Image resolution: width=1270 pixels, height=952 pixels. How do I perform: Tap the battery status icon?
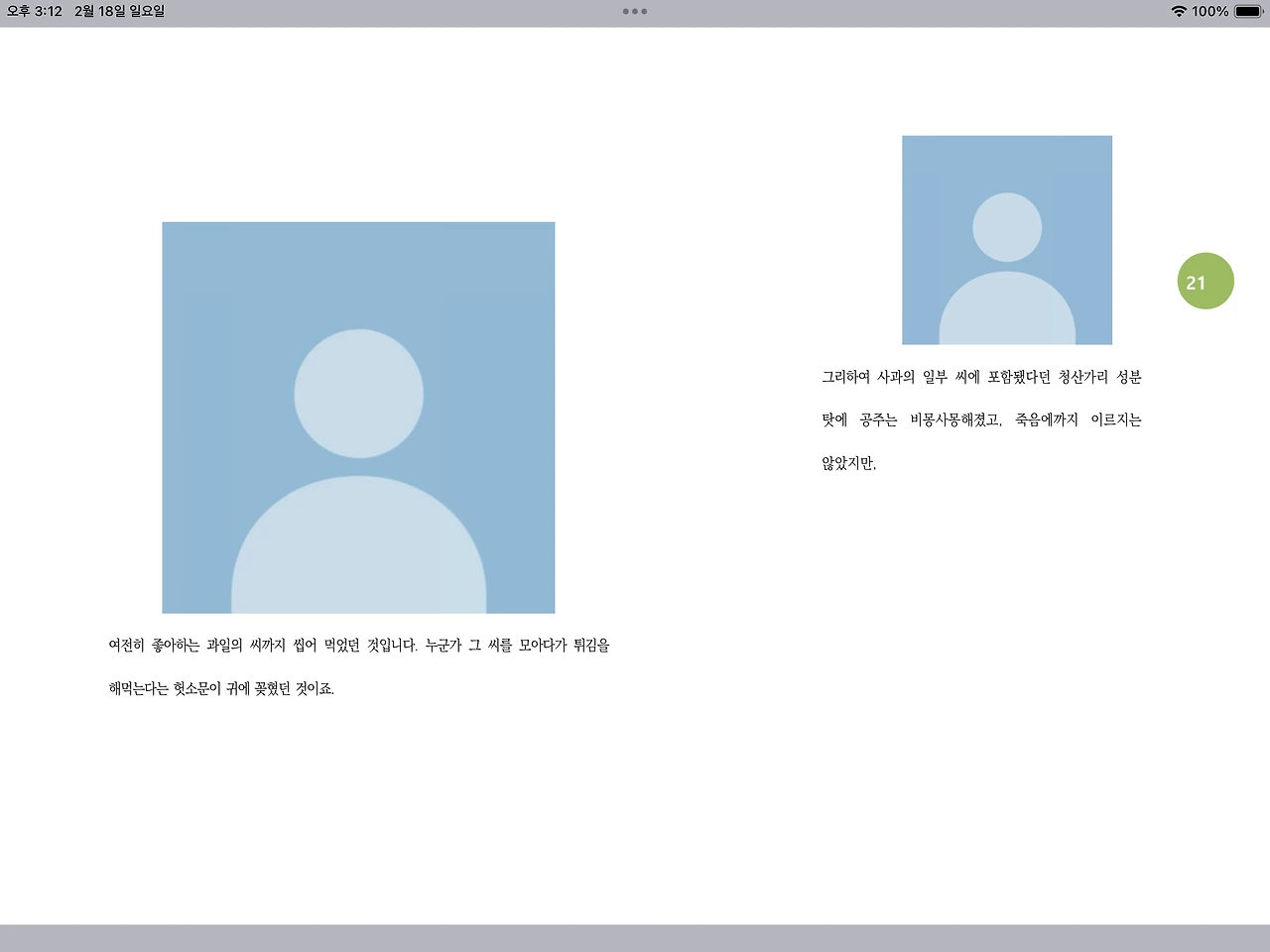(x=1248, y=12)
